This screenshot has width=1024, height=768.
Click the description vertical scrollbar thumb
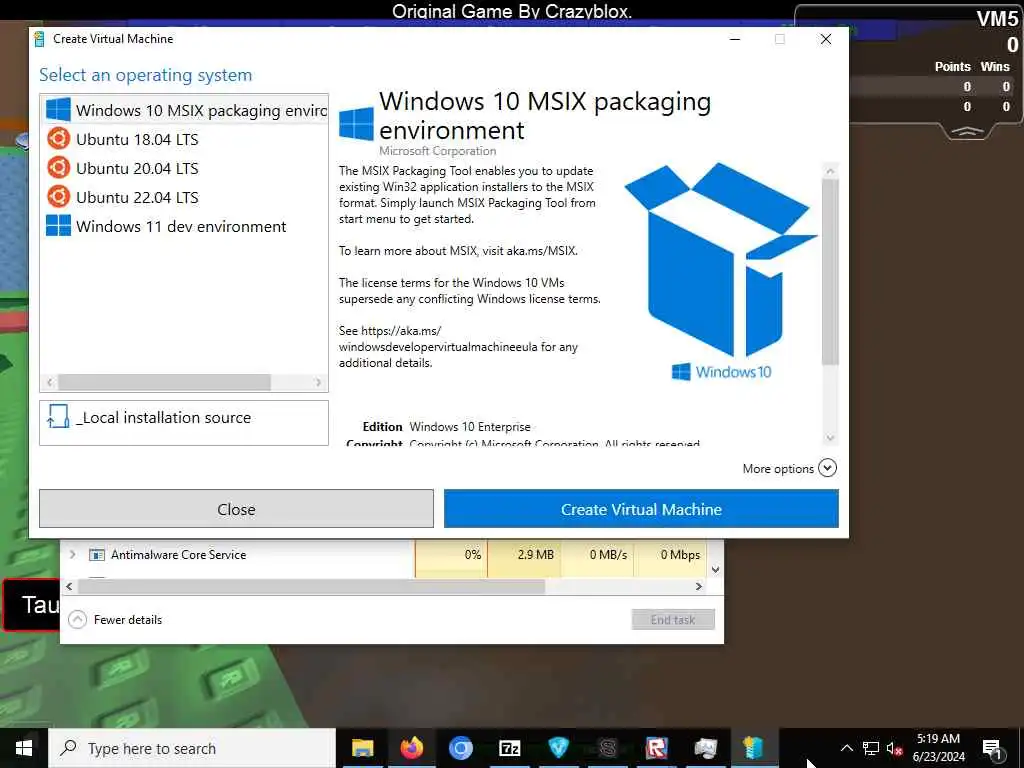point(830,272)
